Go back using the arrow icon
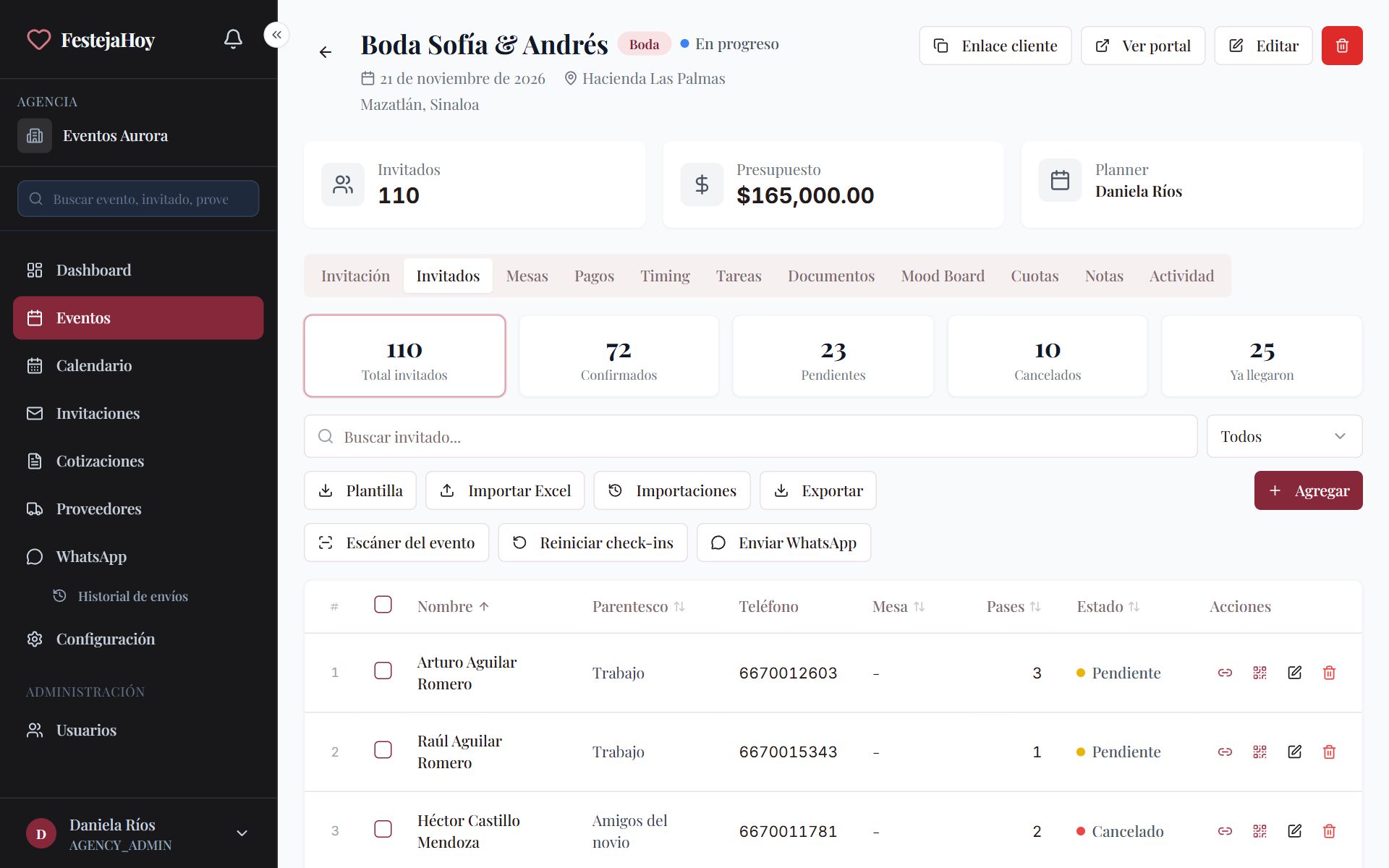The image size is (1389, 868). [326, 52]
